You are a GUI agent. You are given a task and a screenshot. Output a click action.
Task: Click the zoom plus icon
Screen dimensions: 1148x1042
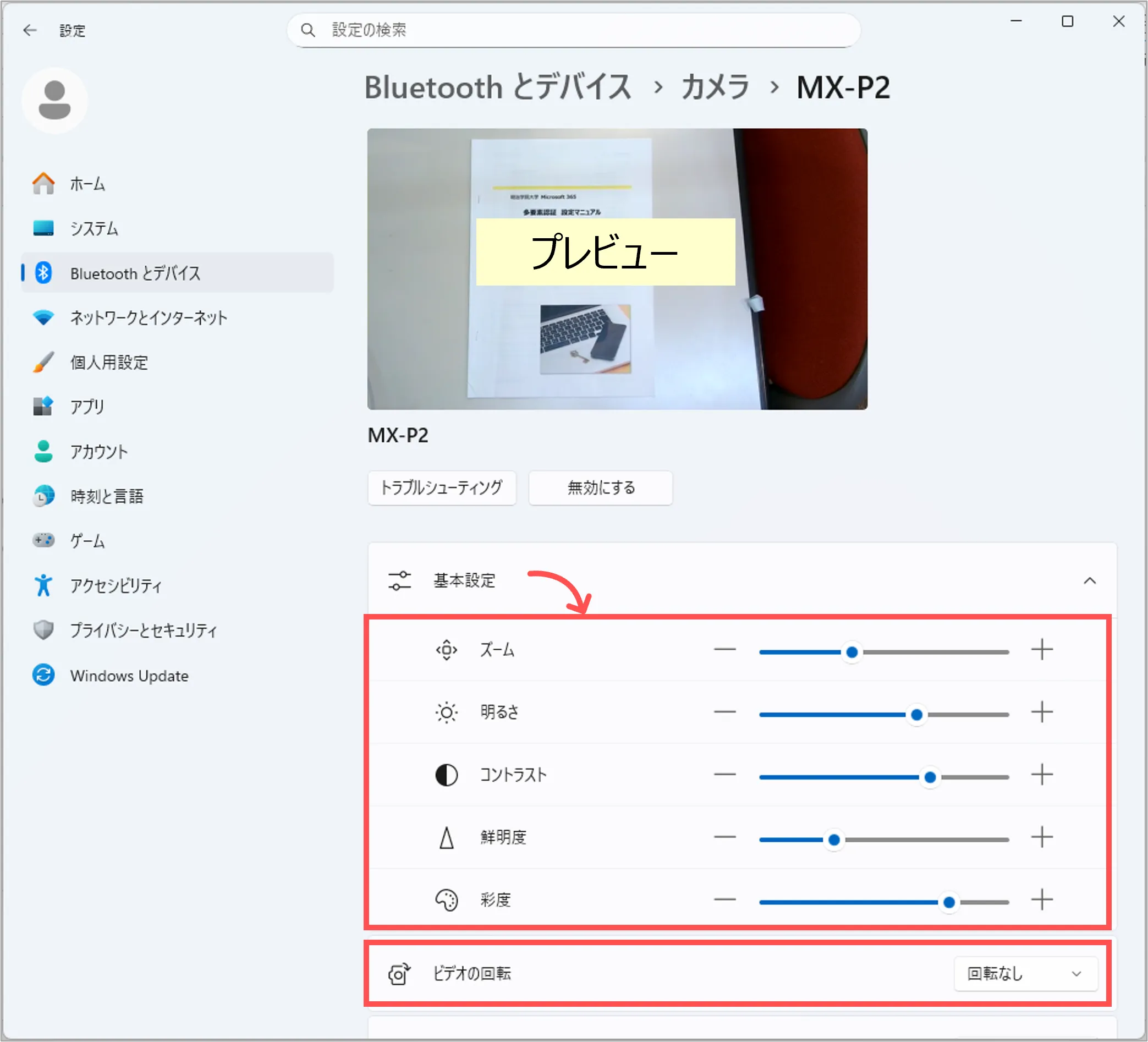pos(1042,650)
